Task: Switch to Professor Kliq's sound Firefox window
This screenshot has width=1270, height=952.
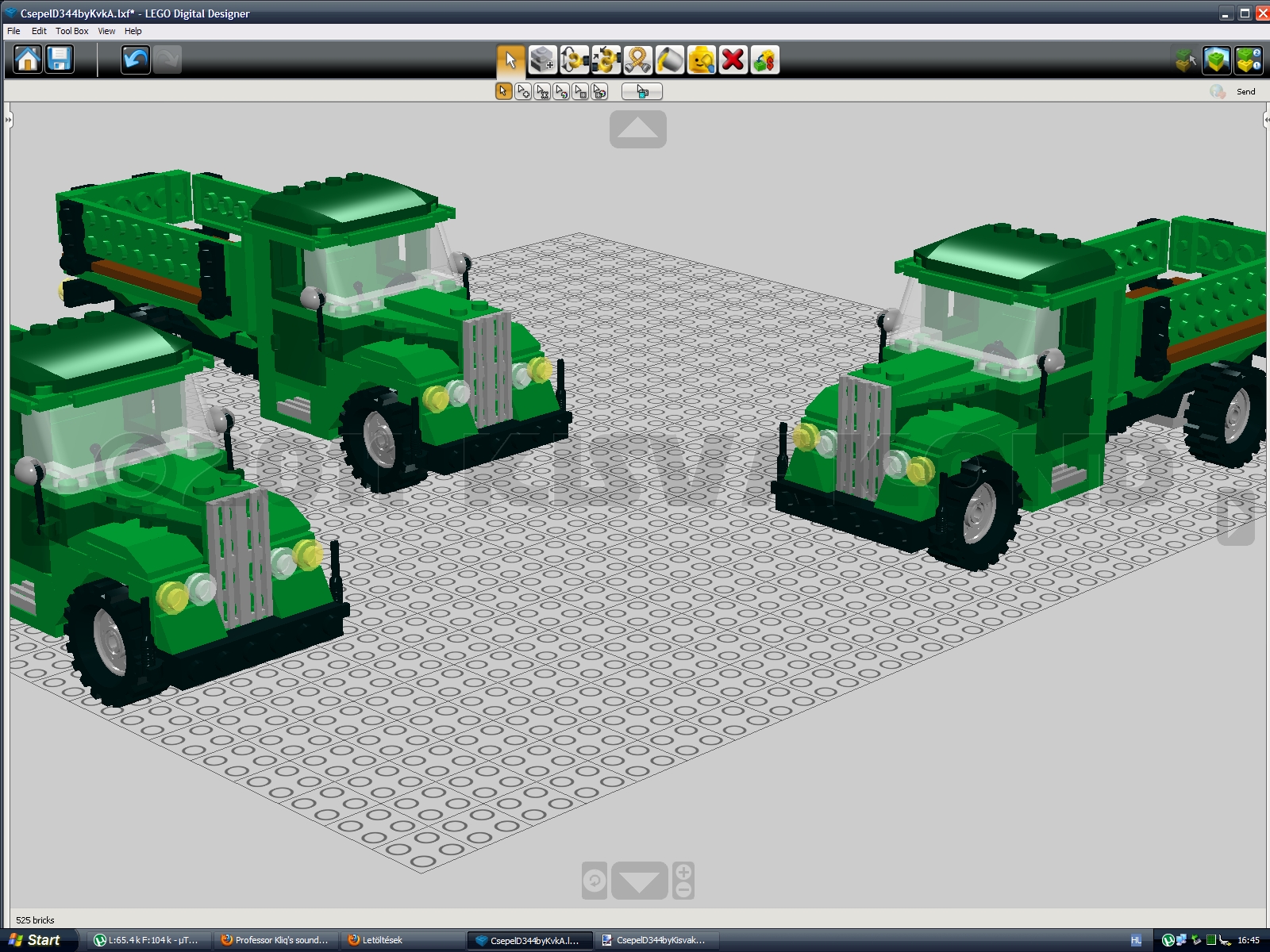Action: coord(275,940)
